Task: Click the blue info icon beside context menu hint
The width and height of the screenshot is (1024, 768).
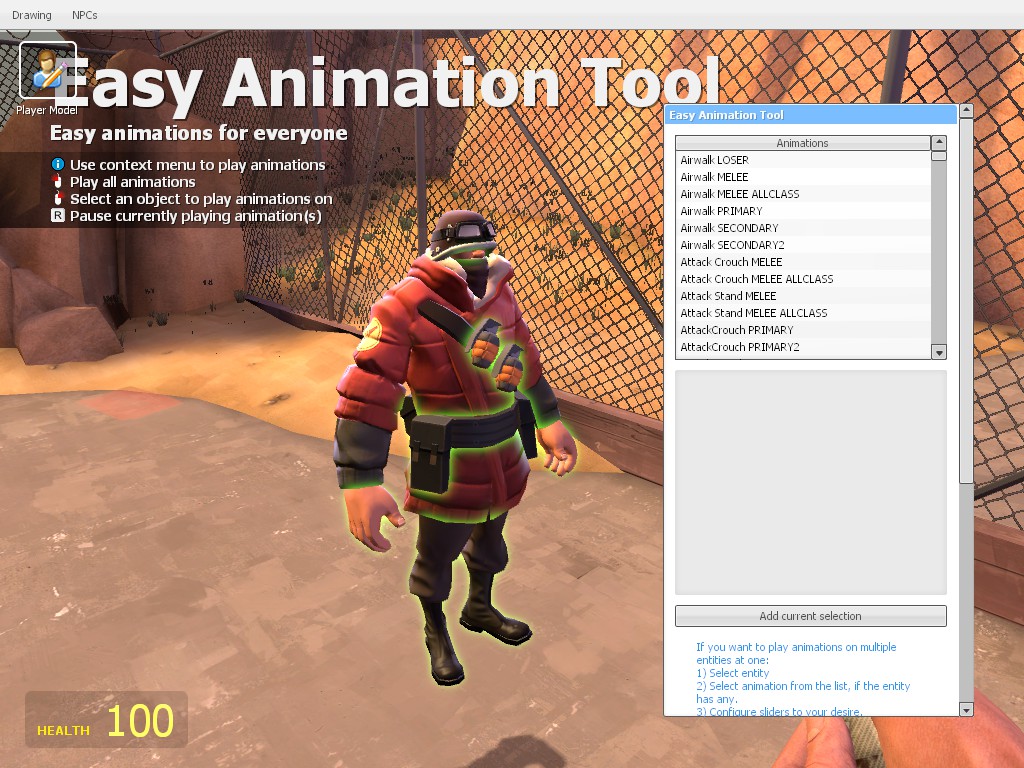Action: [x=57, y=164]
